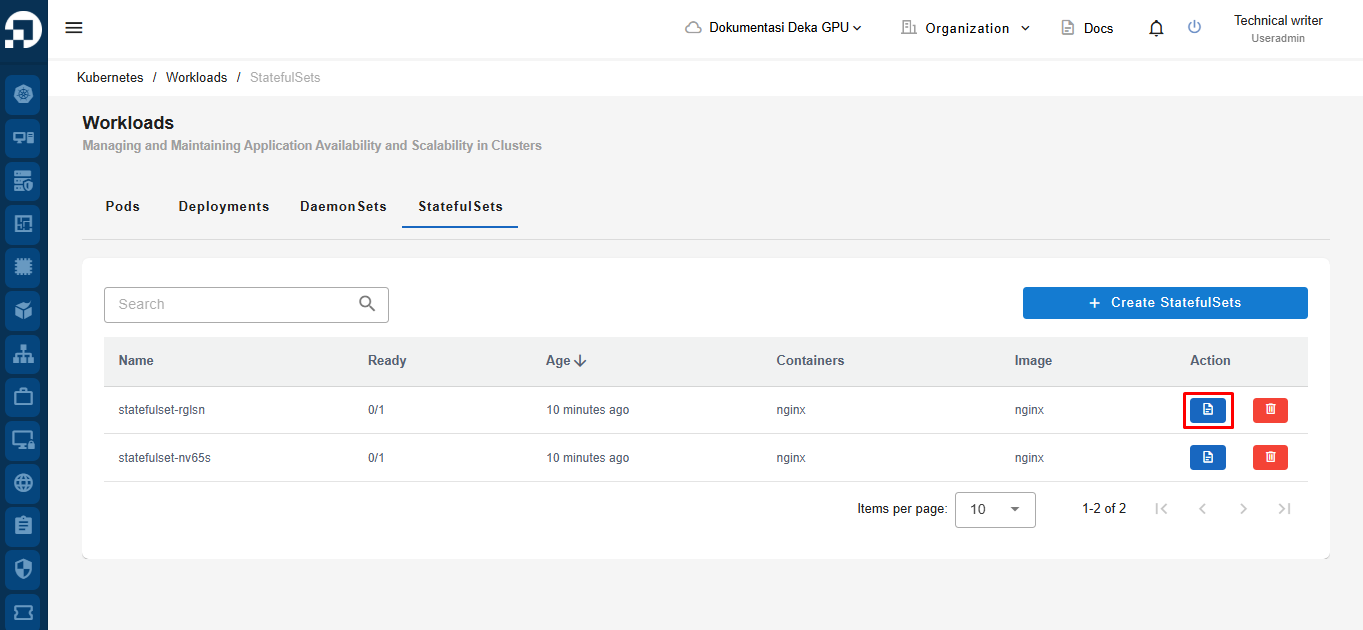Viewport: 1363px width, 630px height.
Task: Open detail document for statefulset-nv65s
Action: 1207,458
